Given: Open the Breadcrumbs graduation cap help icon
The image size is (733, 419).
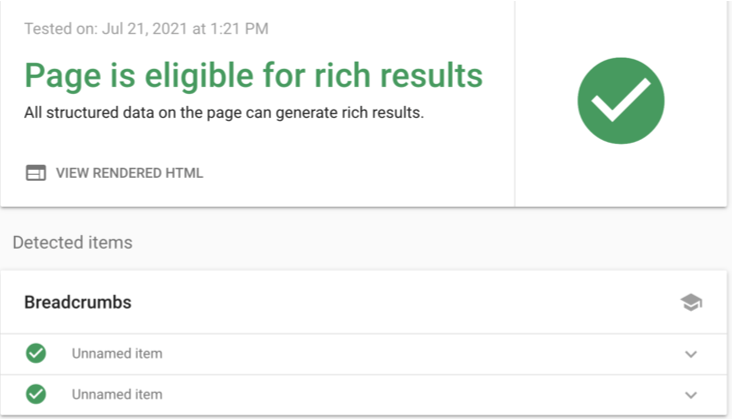Looking at the screenshot, I should pyautogui.click(x=691, y=303).
